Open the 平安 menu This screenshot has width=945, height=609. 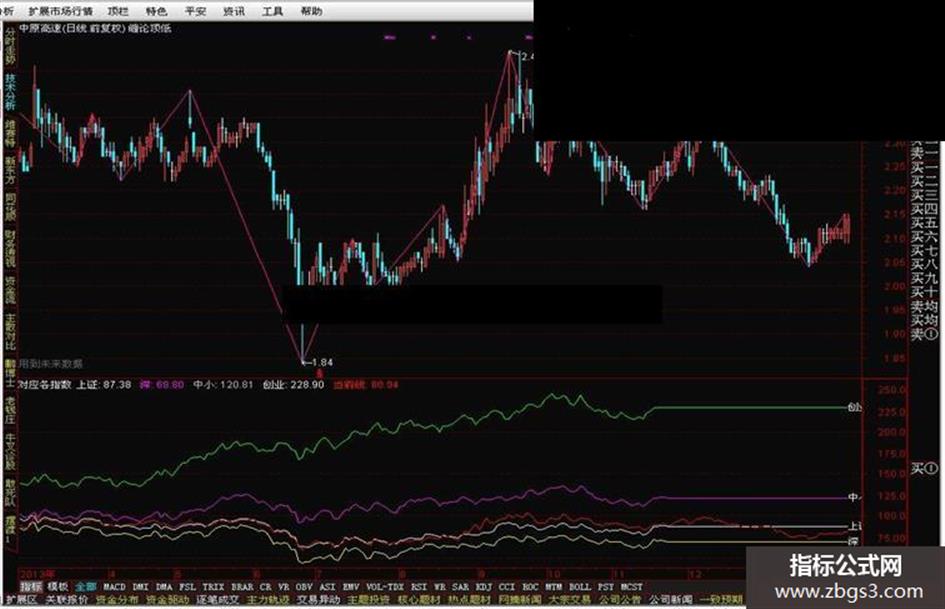coord(195,11)
